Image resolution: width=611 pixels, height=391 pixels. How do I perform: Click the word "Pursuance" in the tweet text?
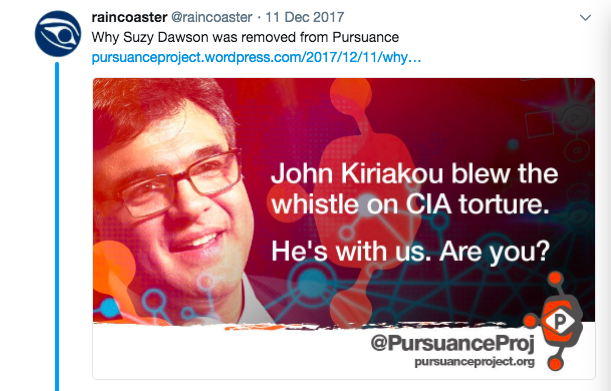coord(365,37)
